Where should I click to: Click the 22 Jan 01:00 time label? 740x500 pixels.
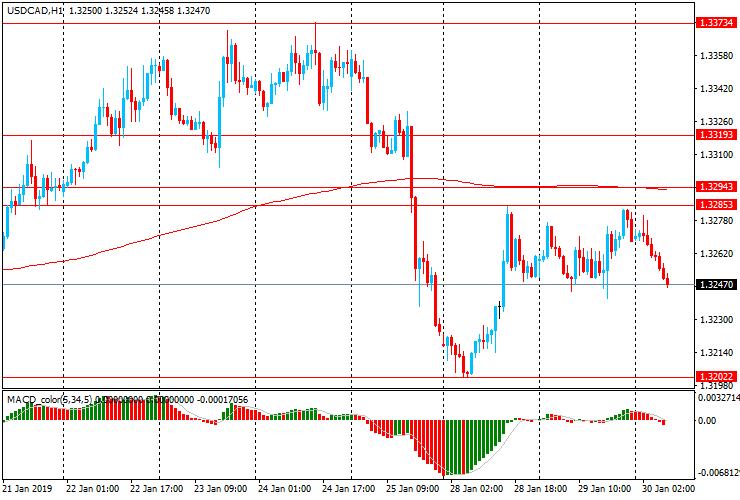point(92,488)
